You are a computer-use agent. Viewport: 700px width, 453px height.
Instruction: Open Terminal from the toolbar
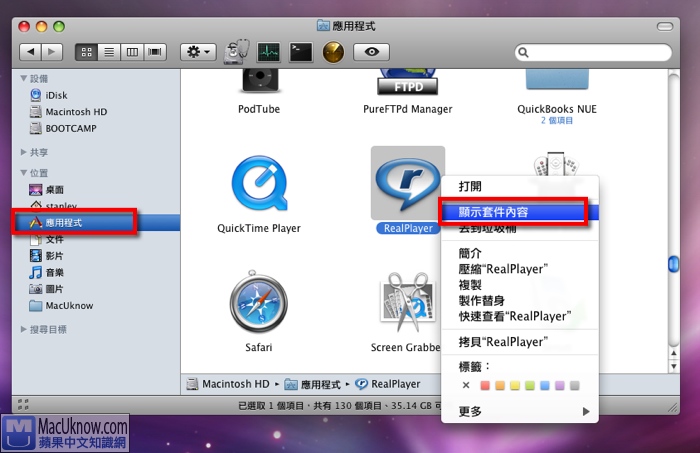tap(301, 52)
